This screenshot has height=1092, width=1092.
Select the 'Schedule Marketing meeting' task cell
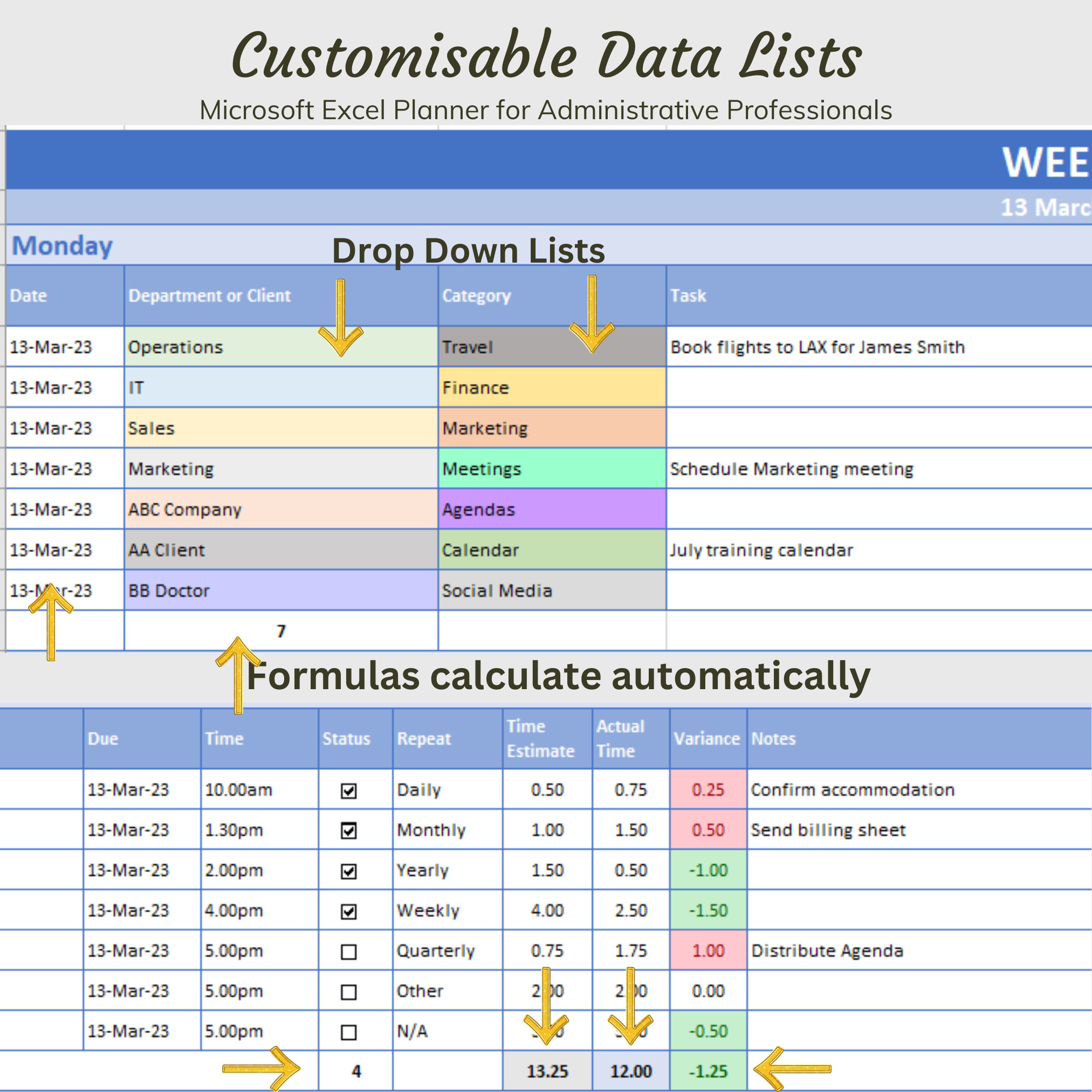pos(791,469)
